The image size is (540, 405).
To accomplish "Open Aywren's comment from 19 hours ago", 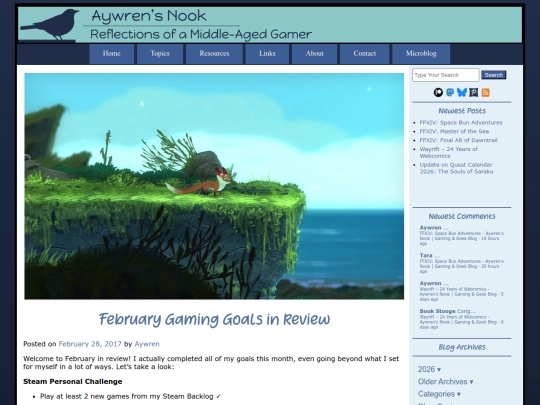I will (x=461, y=235).
